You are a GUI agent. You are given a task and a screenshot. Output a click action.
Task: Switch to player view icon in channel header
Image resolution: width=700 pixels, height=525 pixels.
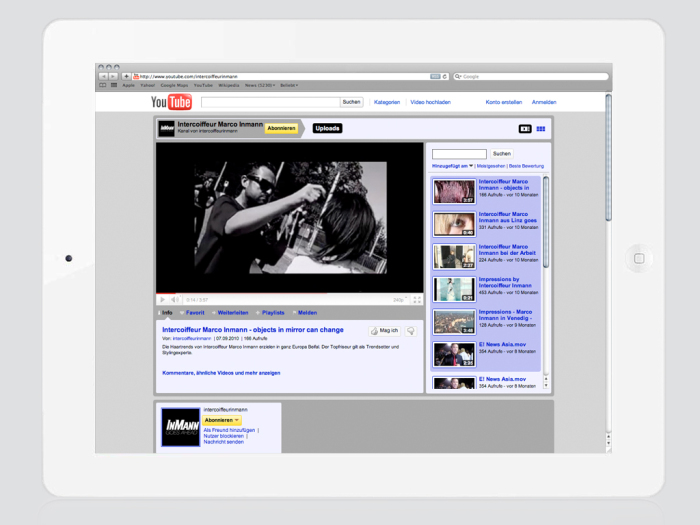(x=525, y=129)
